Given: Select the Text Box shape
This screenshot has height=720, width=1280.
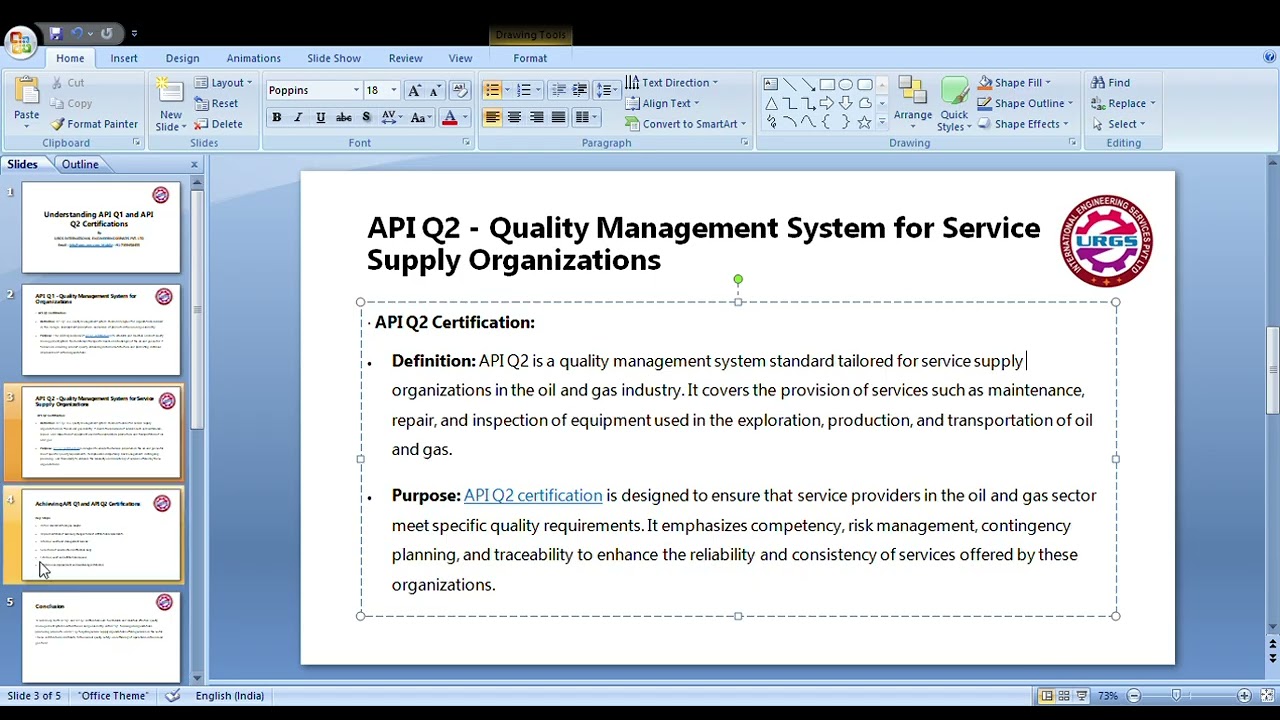Looking at the screenshot, I should coord(770,84).
